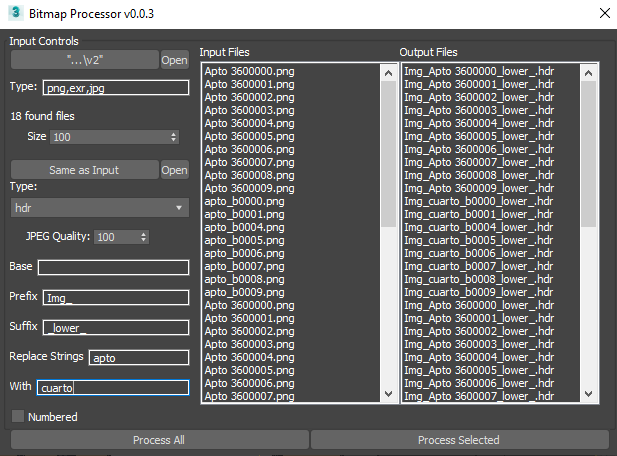Click the input folder path button "...\v2"
Image resolution: width=617 pixels, height=456 pixels.
85,60
